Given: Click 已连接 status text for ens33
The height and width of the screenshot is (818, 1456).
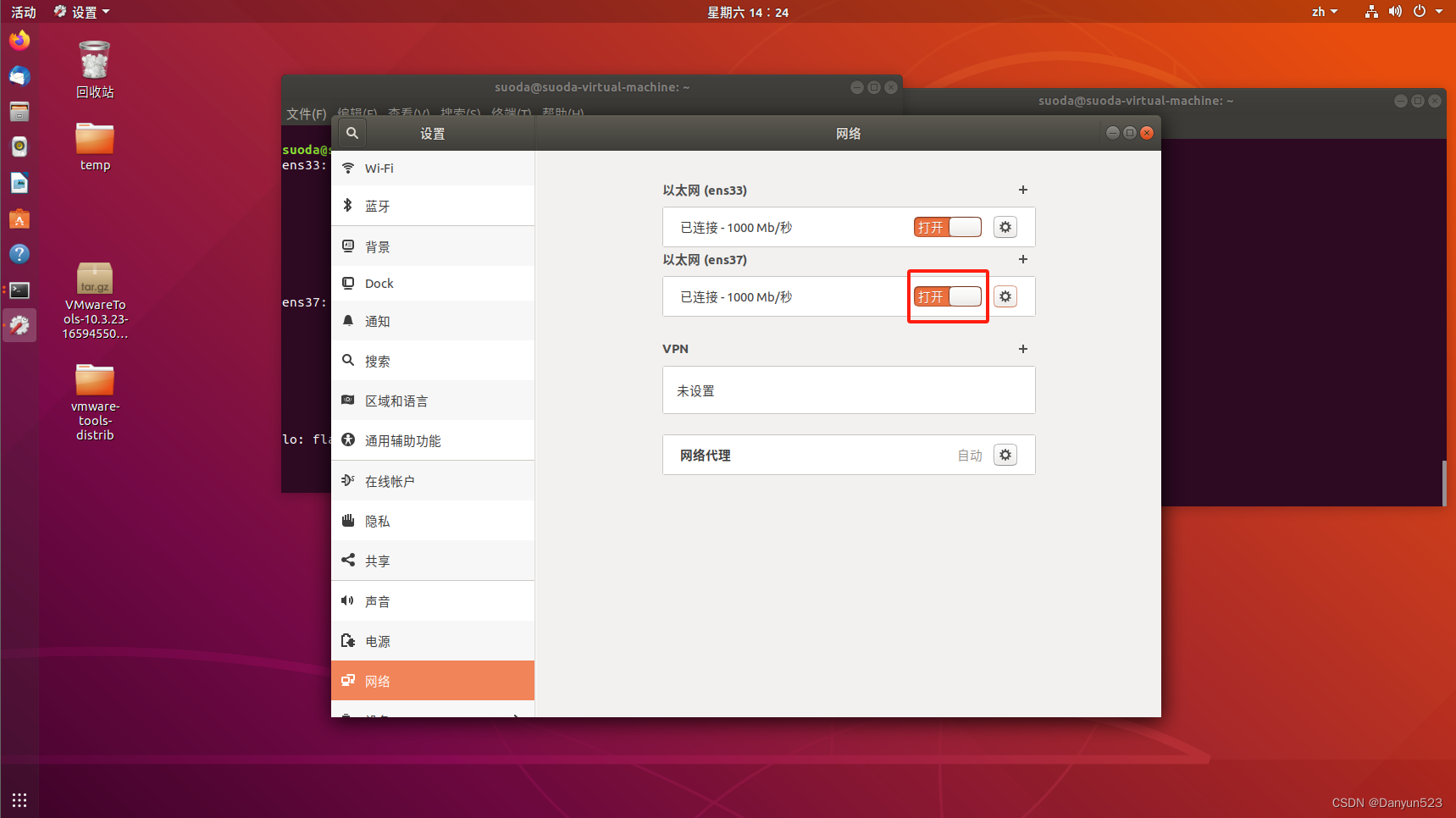Looking at the screenshot, I should (736, 227).
